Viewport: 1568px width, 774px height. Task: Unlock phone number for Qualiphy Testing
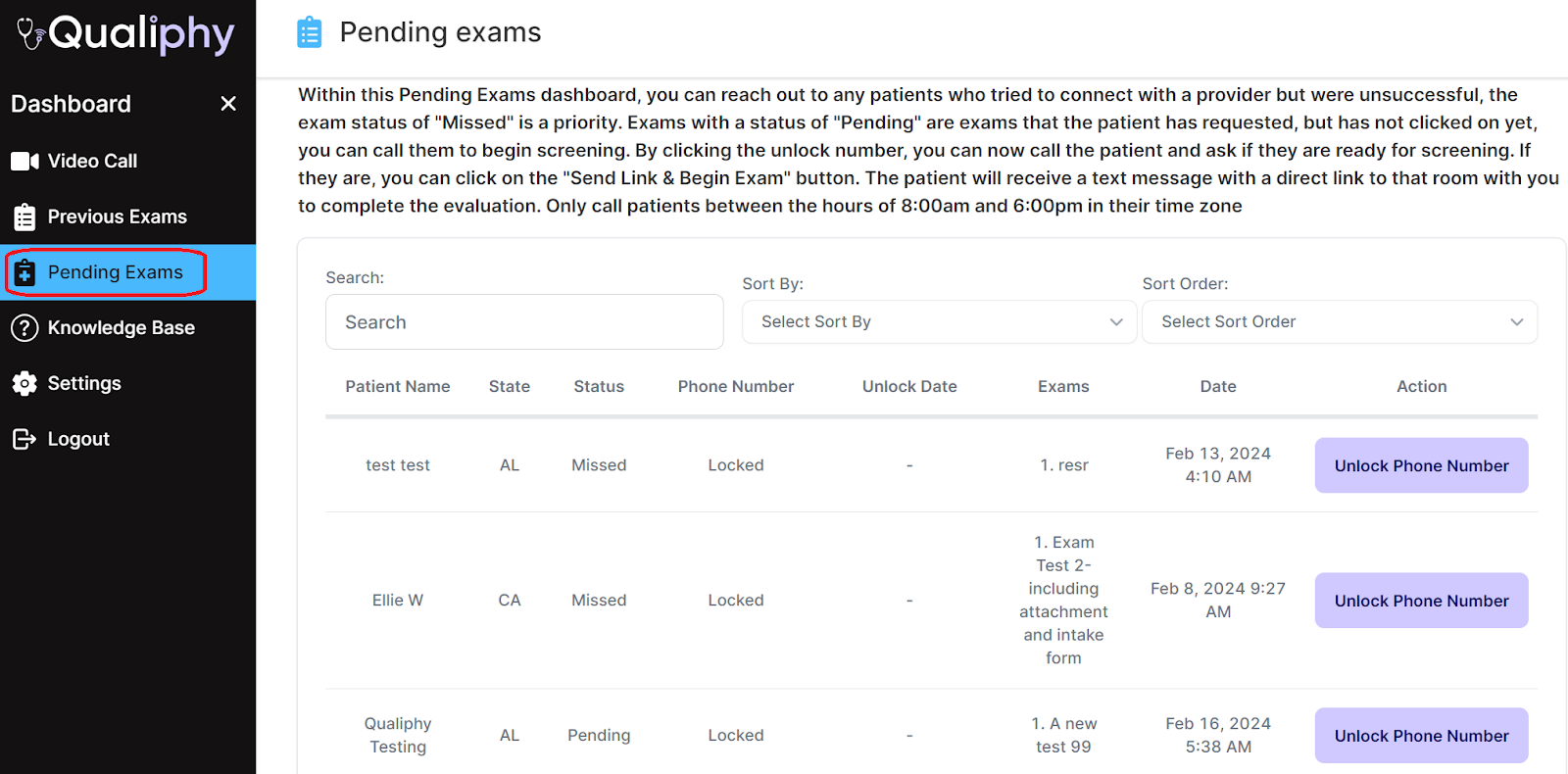point(1421,736)
